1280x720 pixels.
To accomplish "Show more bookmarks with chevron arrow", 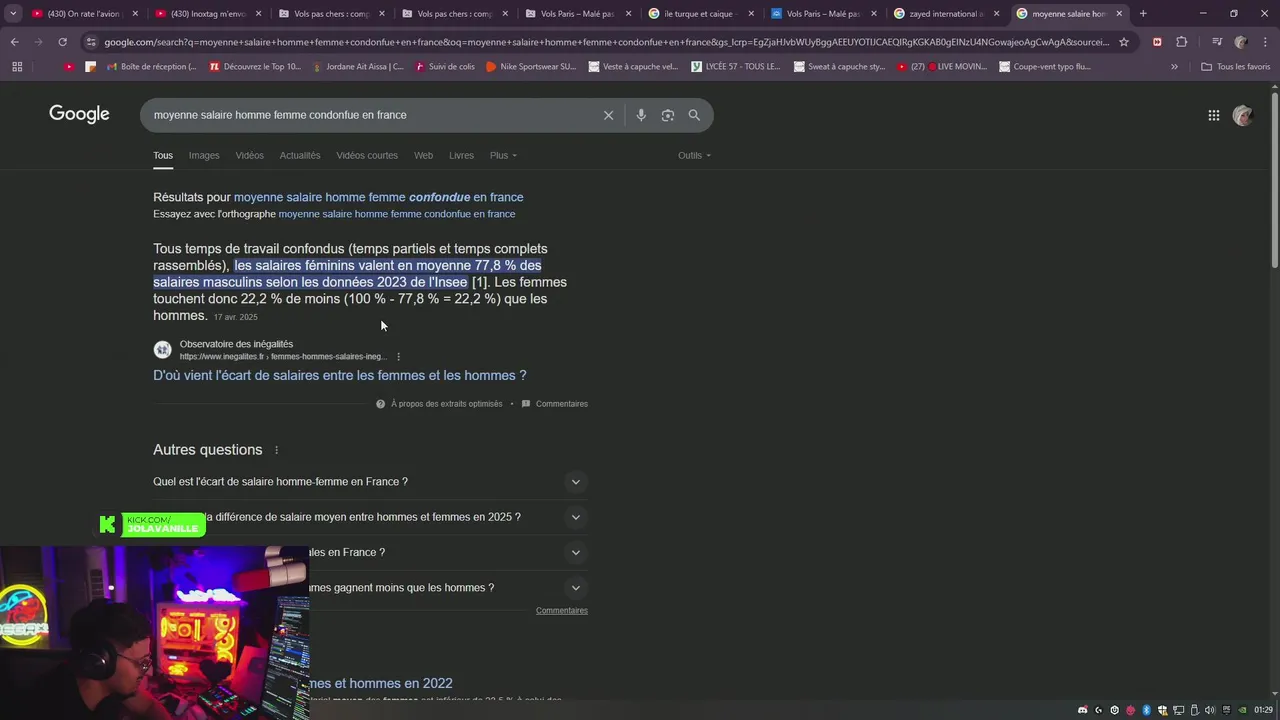I will (x=1174, y=66).
